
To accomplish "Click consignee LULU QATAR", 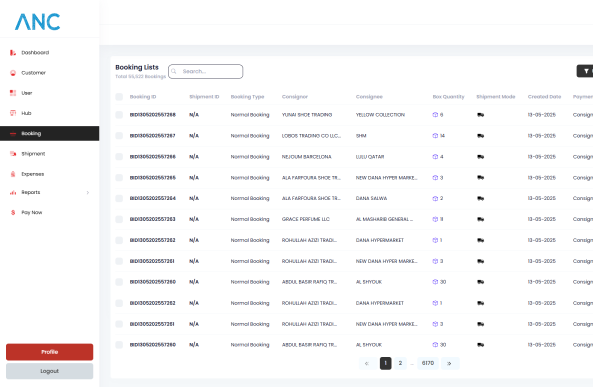I will pos(370,157).
